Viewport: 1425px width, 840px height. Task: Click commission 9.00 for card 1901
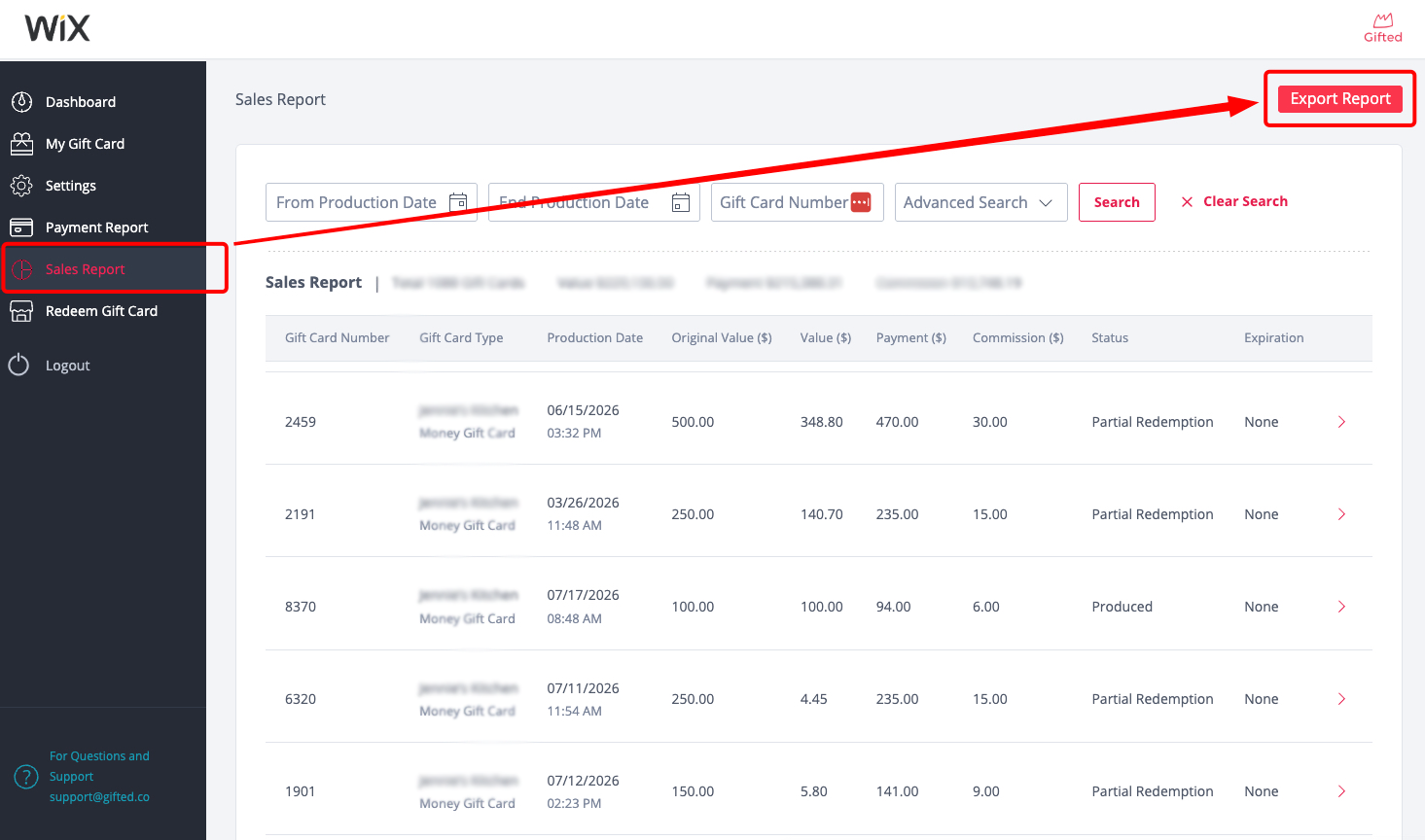pyautogui.click(x=986, y=791)
